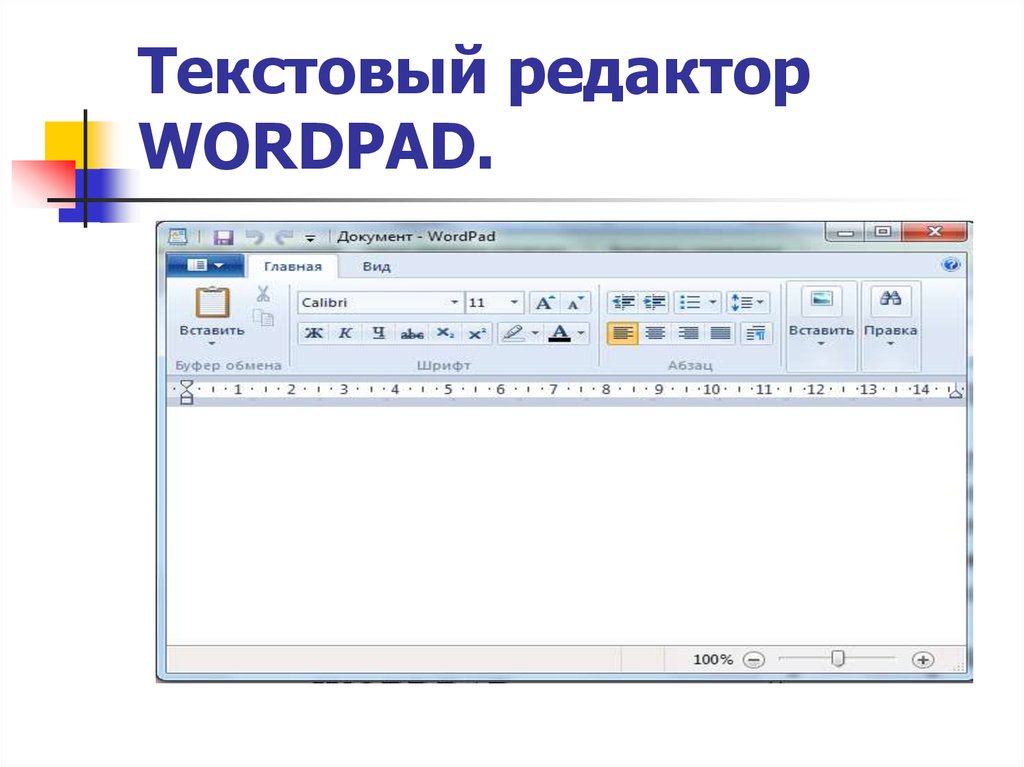Center align the text

click(x=655, y=334)
